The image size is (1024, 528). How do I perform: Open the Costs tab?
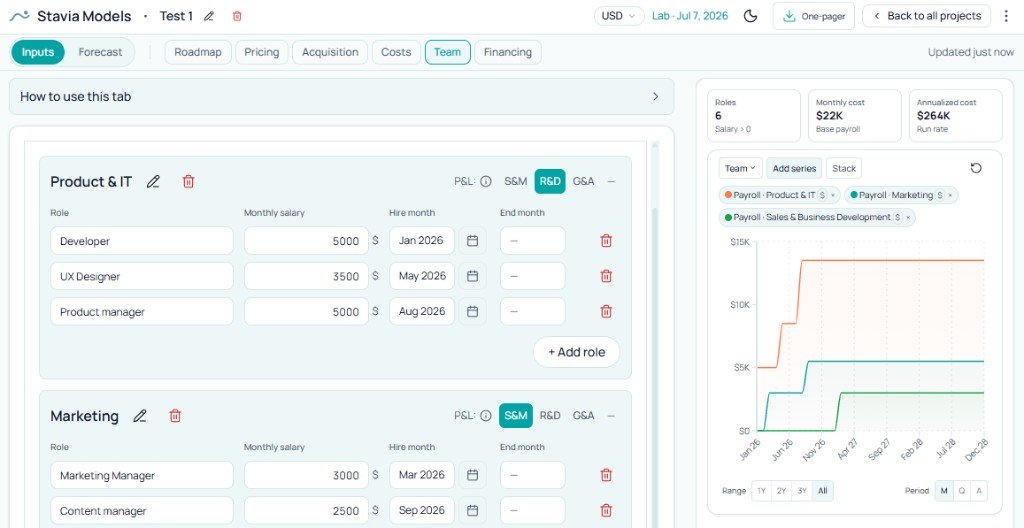click(x=396, y=52)
